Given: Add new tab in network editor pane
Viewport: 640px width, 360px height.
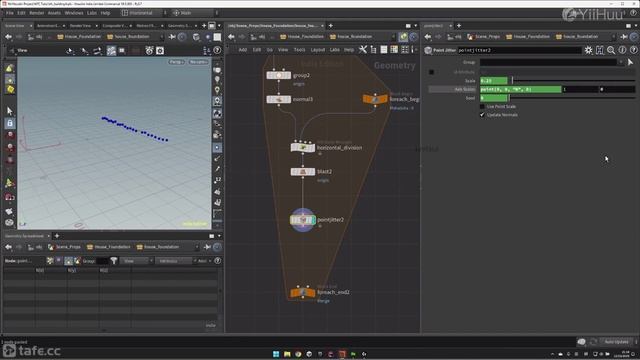Looking at the screenshot, I should (331, 25).
